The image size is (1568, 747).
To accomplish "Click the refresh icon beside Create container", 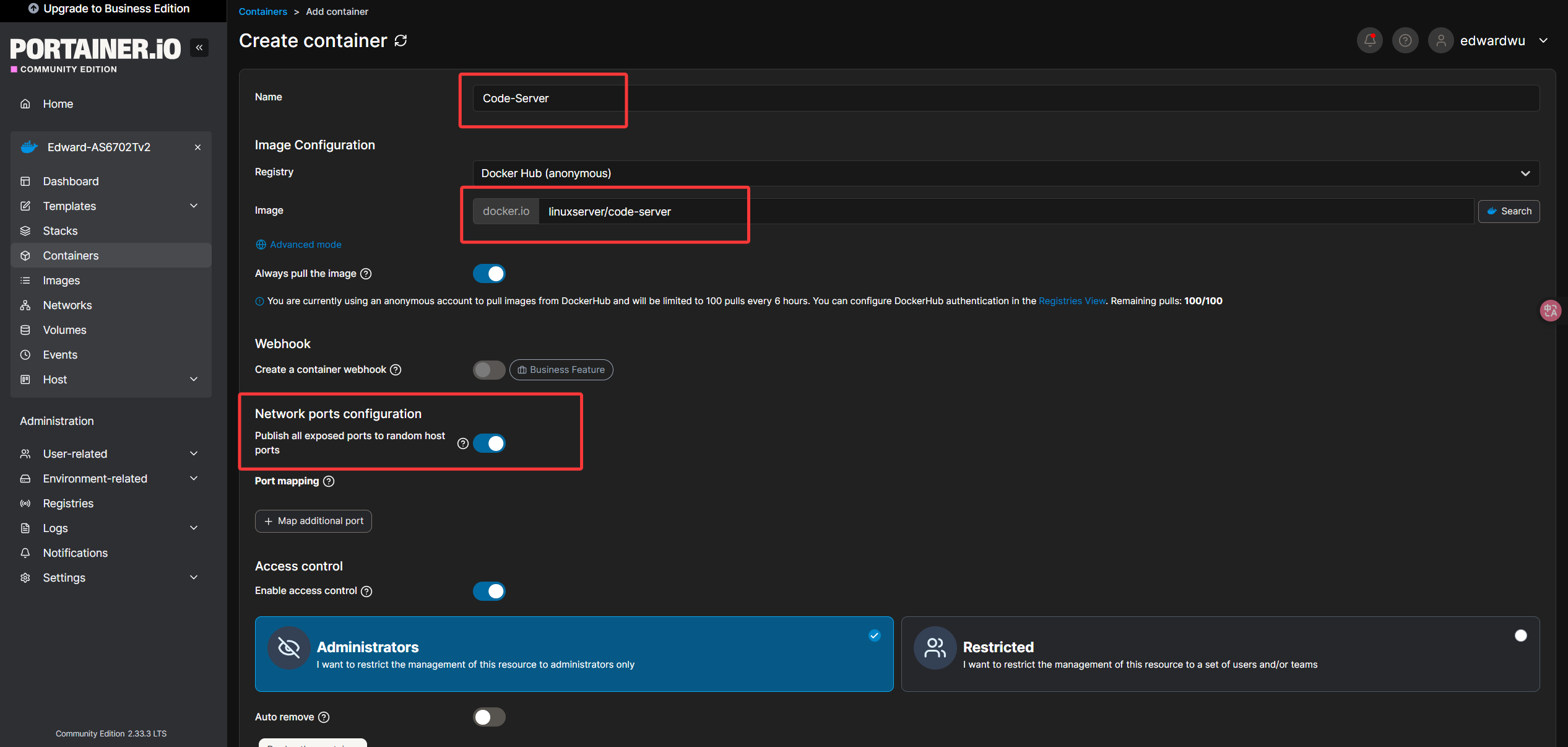I will click(x=401, y=41).
